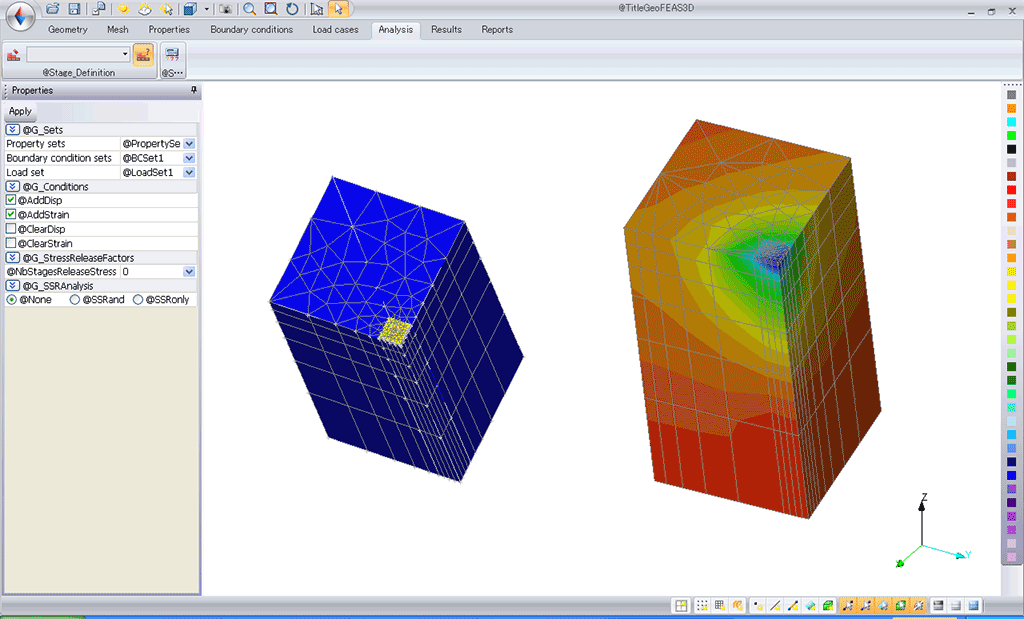Open the Property sets dropdown
The width and height of the screenshot is (1024, 619).
189,144
